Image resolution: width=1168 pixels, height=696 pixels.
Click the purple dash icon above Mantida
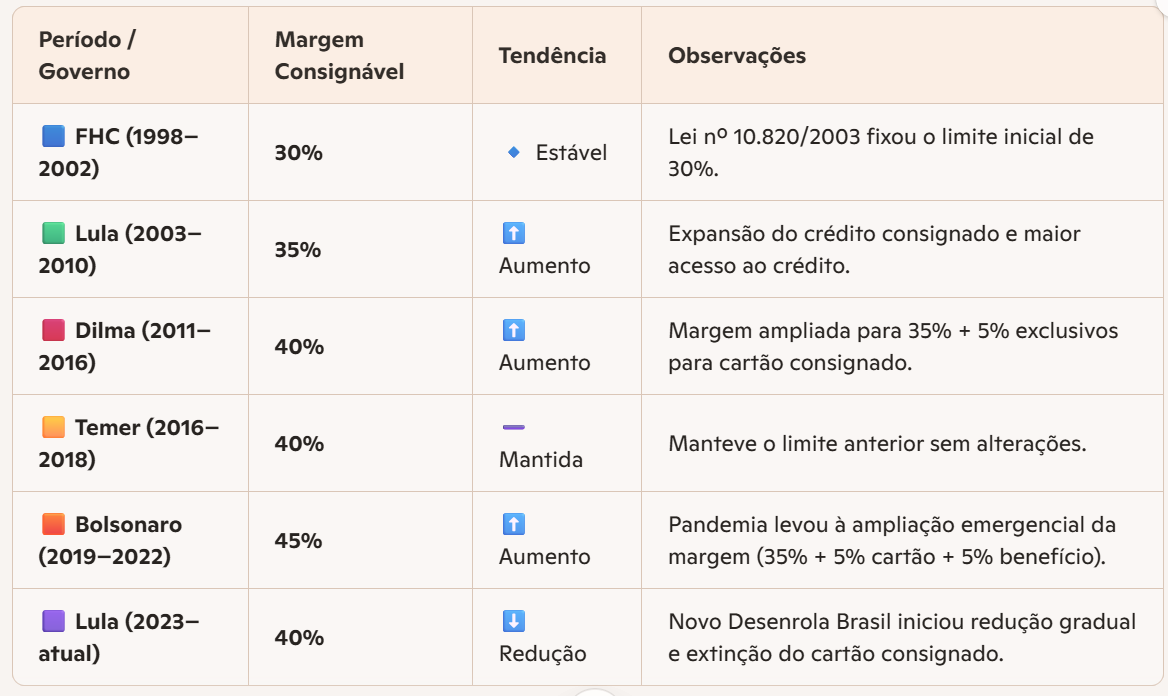(513, 427)
